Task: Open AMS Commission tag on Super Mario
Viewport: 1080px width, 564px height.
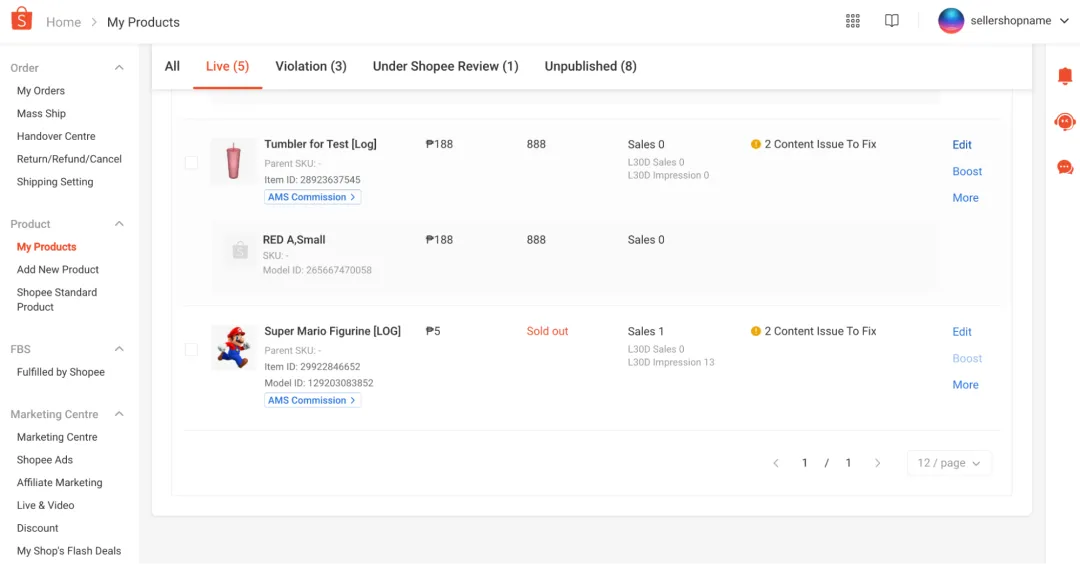Action: pyautogui.click(x=312, y=400)
